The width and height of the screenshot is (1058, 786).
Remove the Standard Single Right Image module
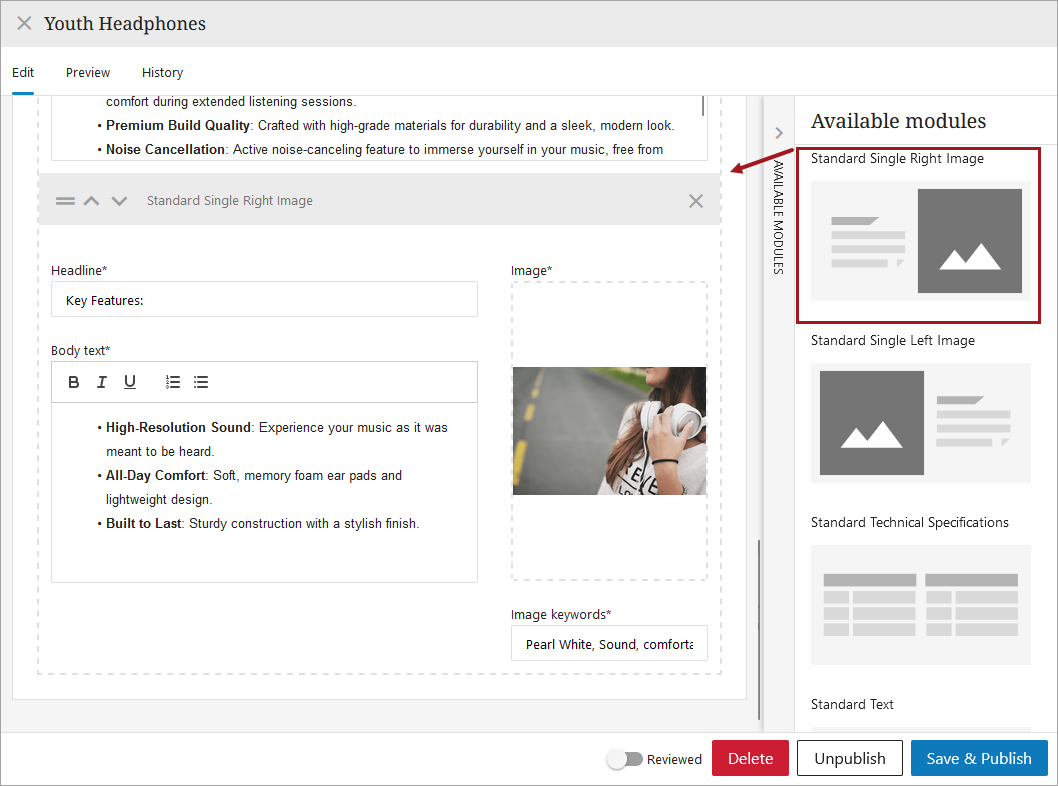tap(696, 201)
